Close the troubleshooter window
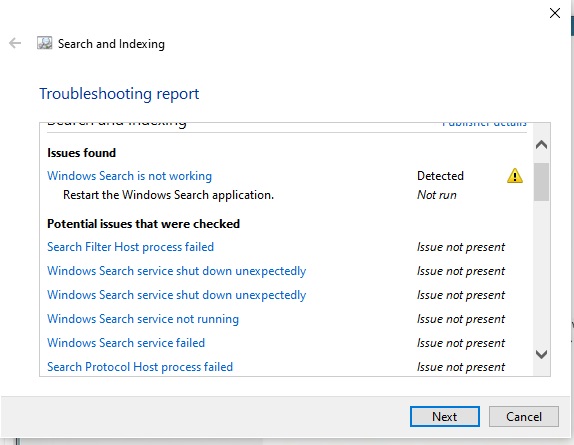Screen dimensions: 574x445 (555, 13)
